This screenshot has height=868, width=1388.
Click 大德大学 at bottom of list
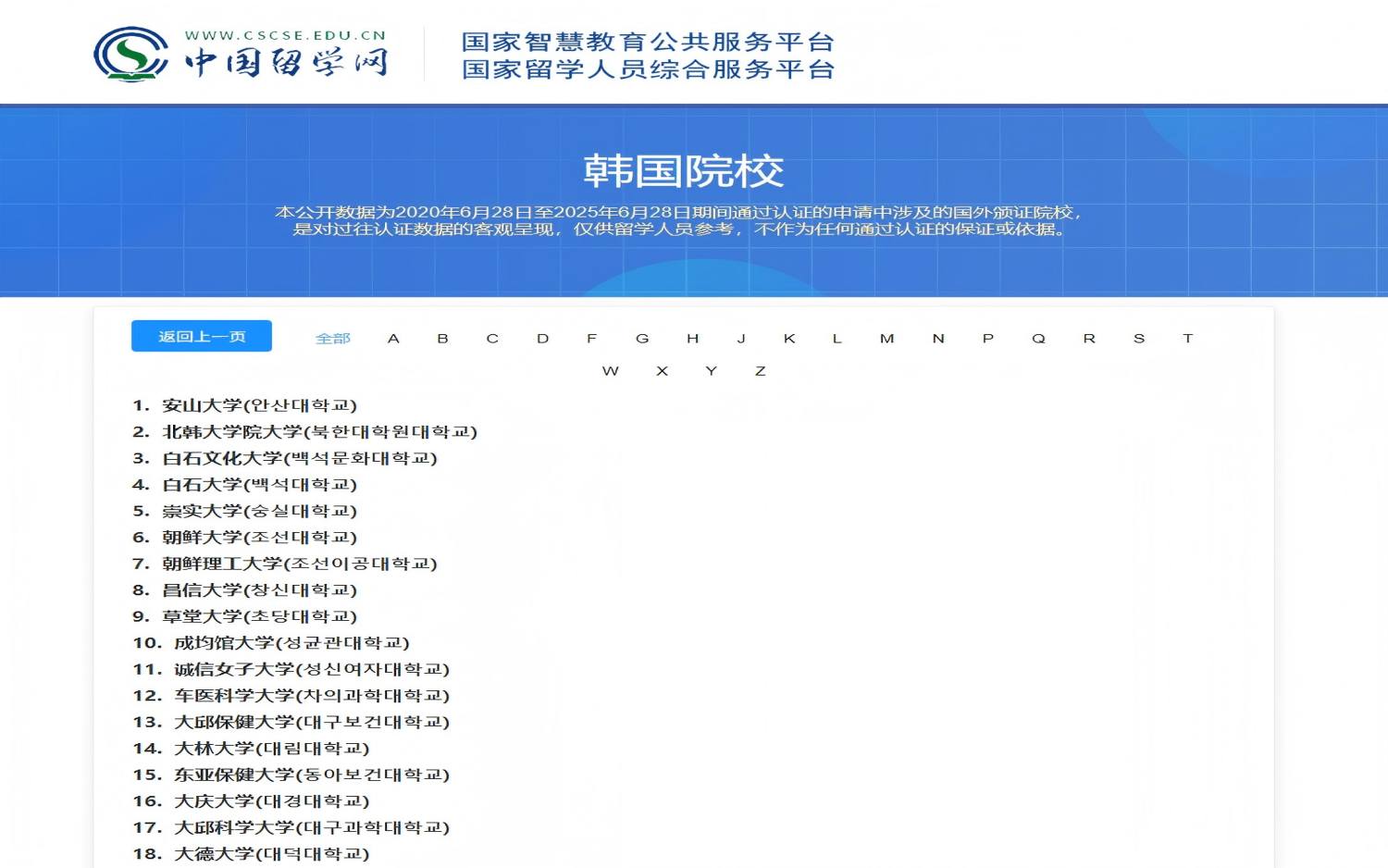[x=271, y=854]
